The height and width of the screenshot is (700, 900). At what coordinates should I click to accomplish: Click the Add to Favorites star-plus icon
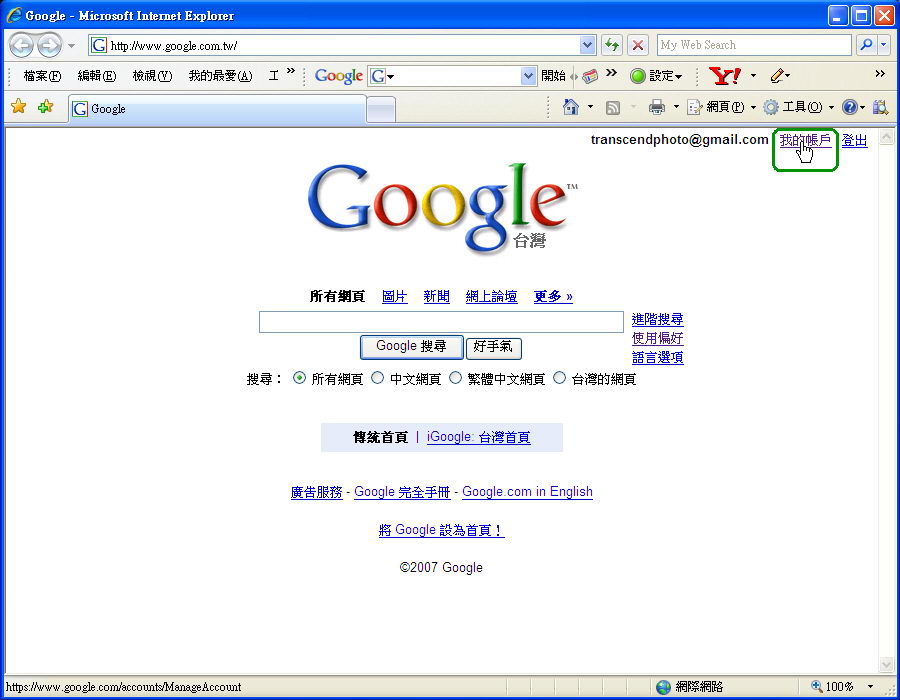(x=45, y=106)
